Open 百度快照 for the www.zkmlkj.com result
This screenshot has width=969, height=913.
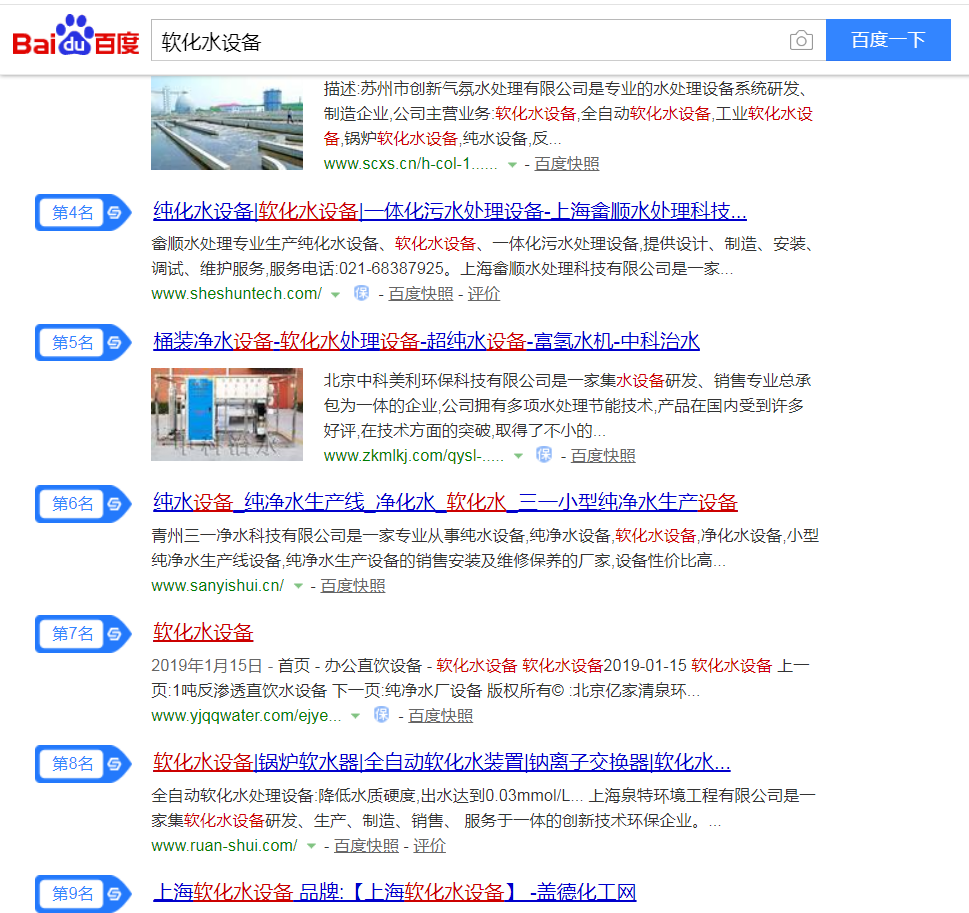(603, 456)
